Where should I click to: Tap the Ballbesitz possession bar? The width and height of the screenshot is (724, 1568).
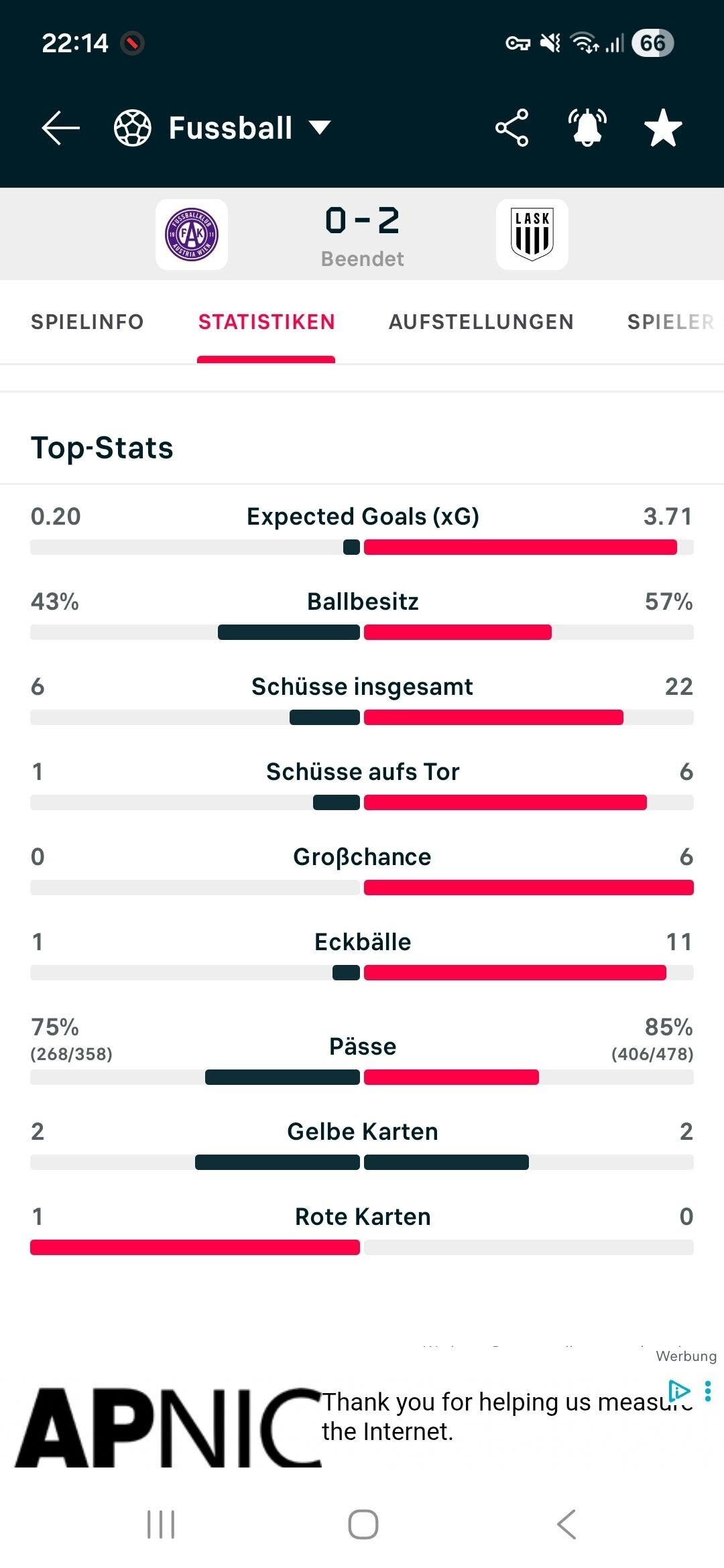[x=362, y=632]
